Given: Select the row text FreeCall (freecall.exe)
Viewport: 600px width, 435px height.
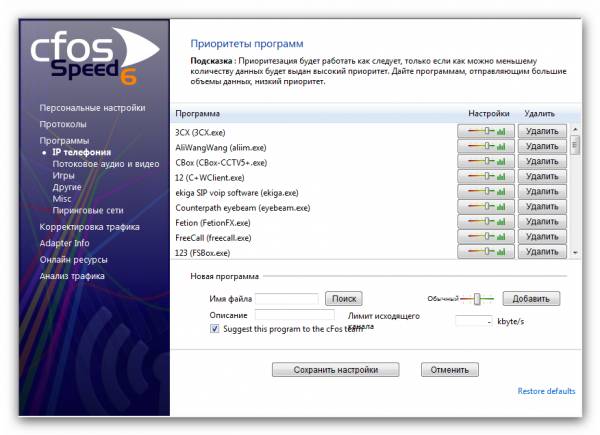Looking at the screenshot, I should click(213, 238).
